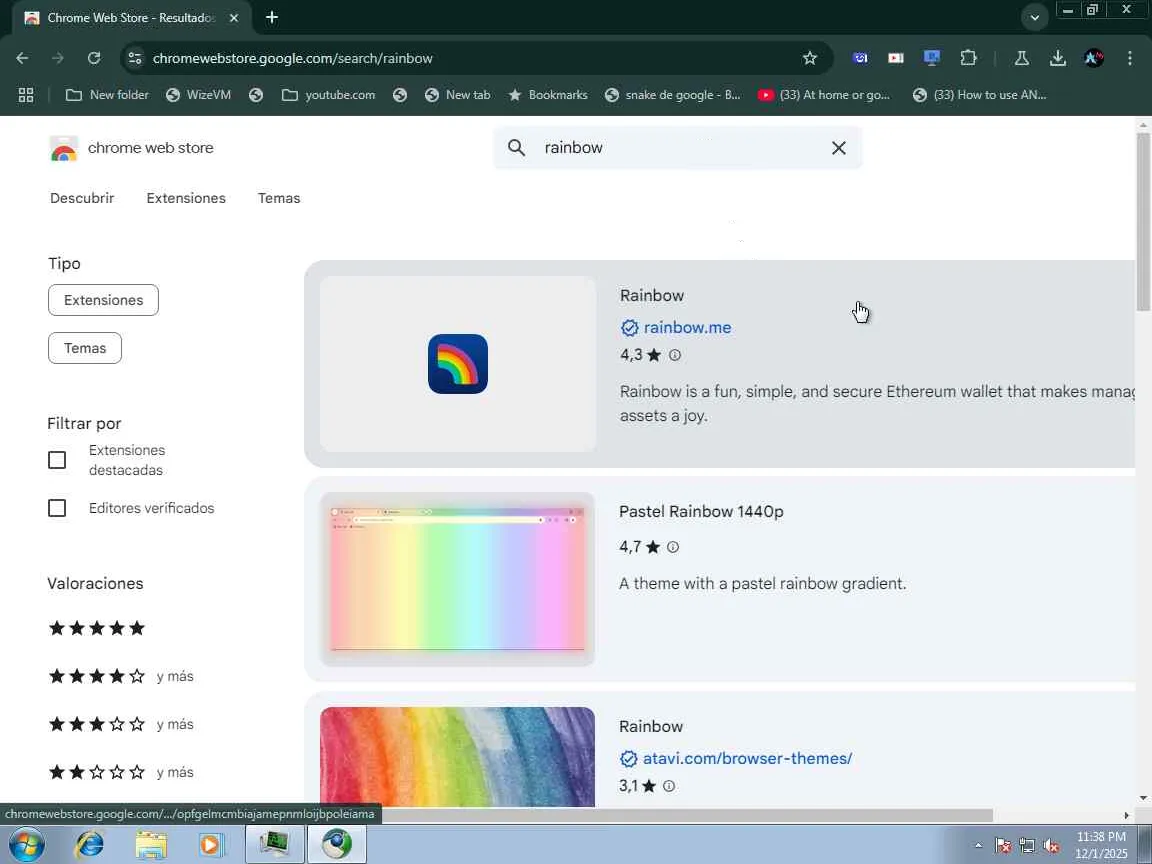Open the profile avatar menu
Viewport: 1152px width, 864px height.
click(1093, 58)
